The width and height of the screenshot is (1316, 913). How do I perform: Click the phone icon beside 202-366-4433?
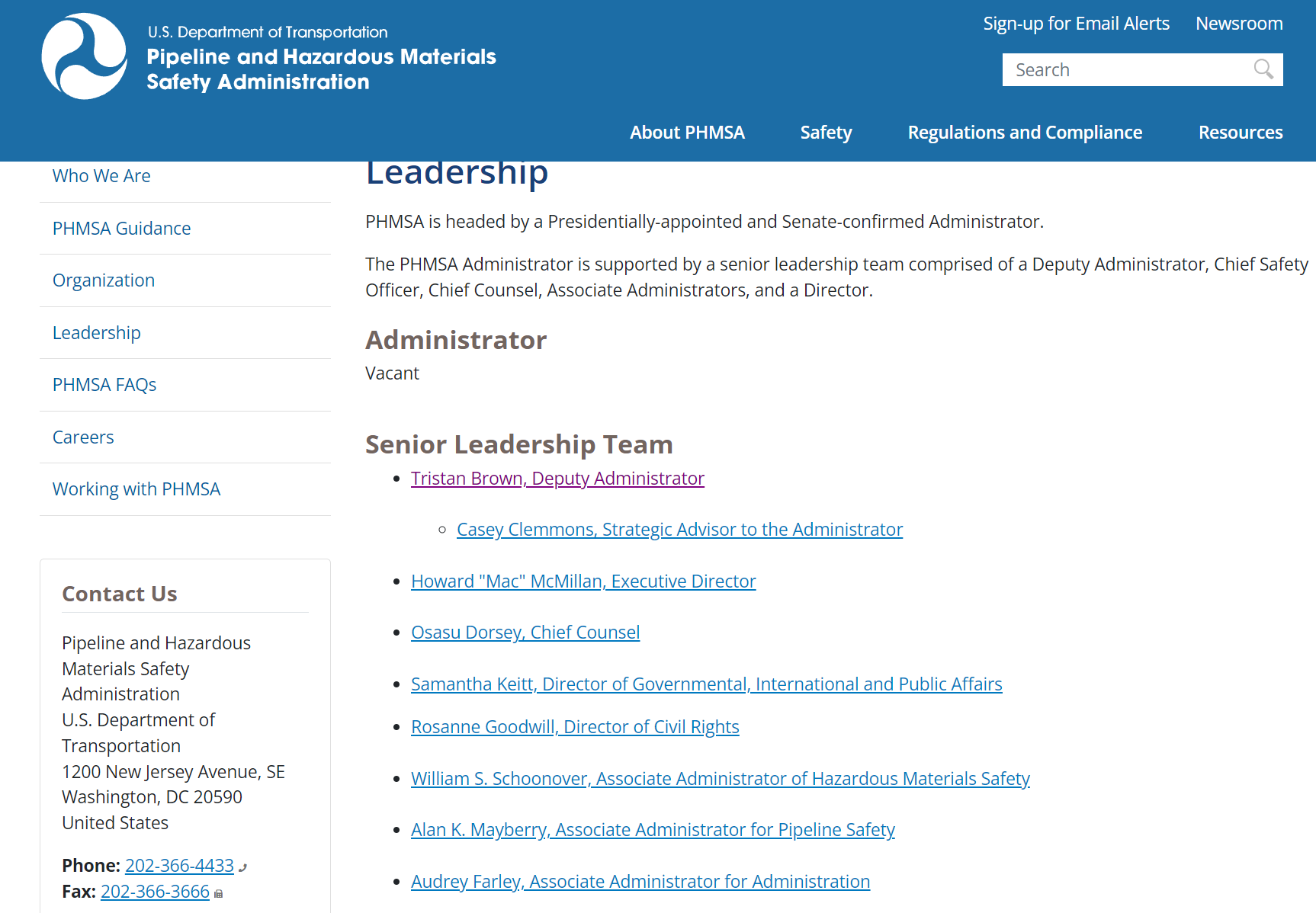pos(242,867)
